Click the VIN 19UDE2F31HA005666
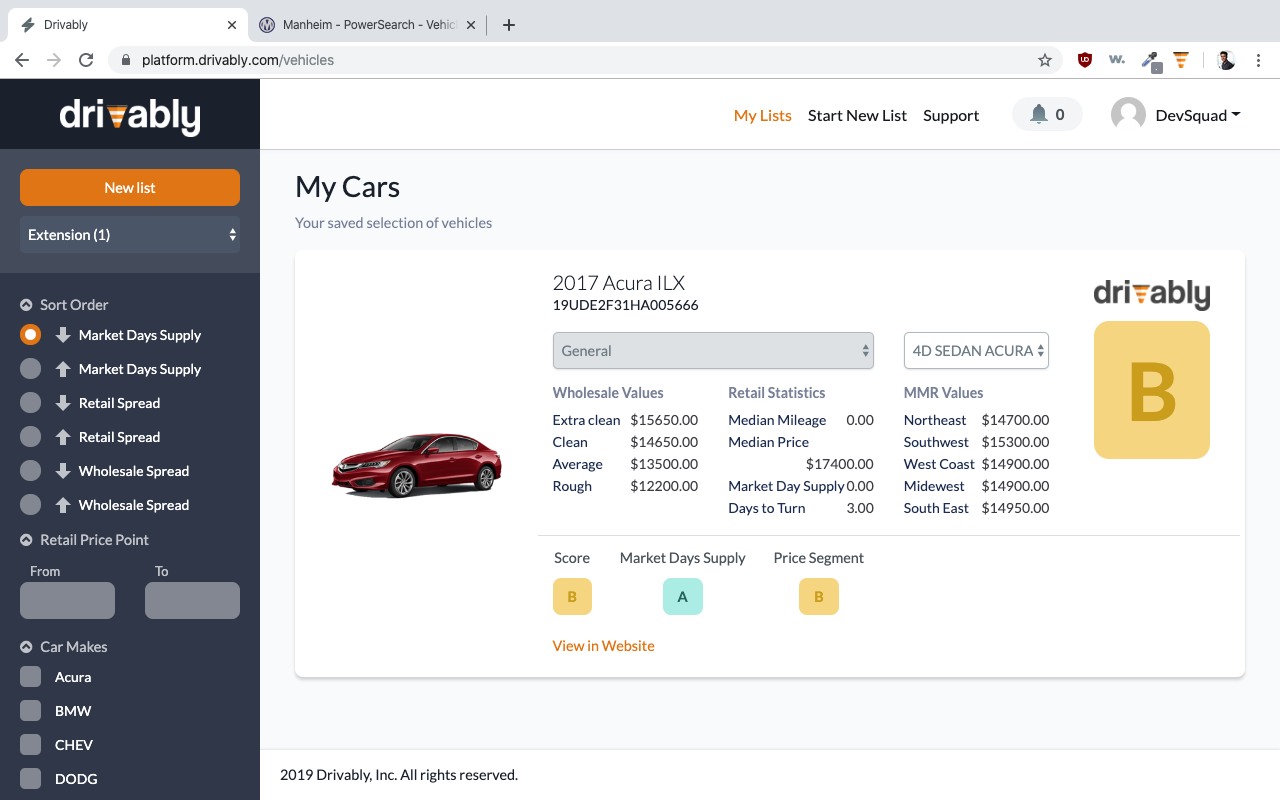The height and width of the screenshot is (800, 1280). (x=626, y=305)
